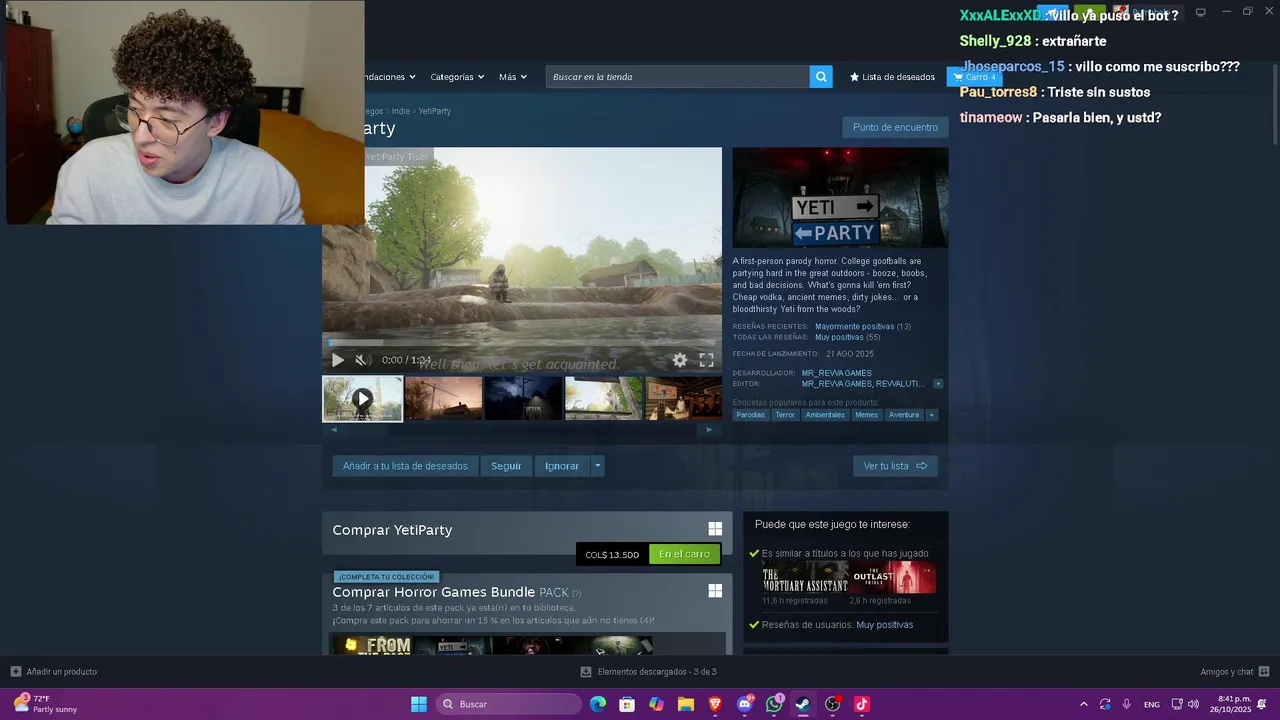The height and width of the screenshot is (720, 1280).
Task: Toggle trailer fullscreen mode
Action: [706, 360]
